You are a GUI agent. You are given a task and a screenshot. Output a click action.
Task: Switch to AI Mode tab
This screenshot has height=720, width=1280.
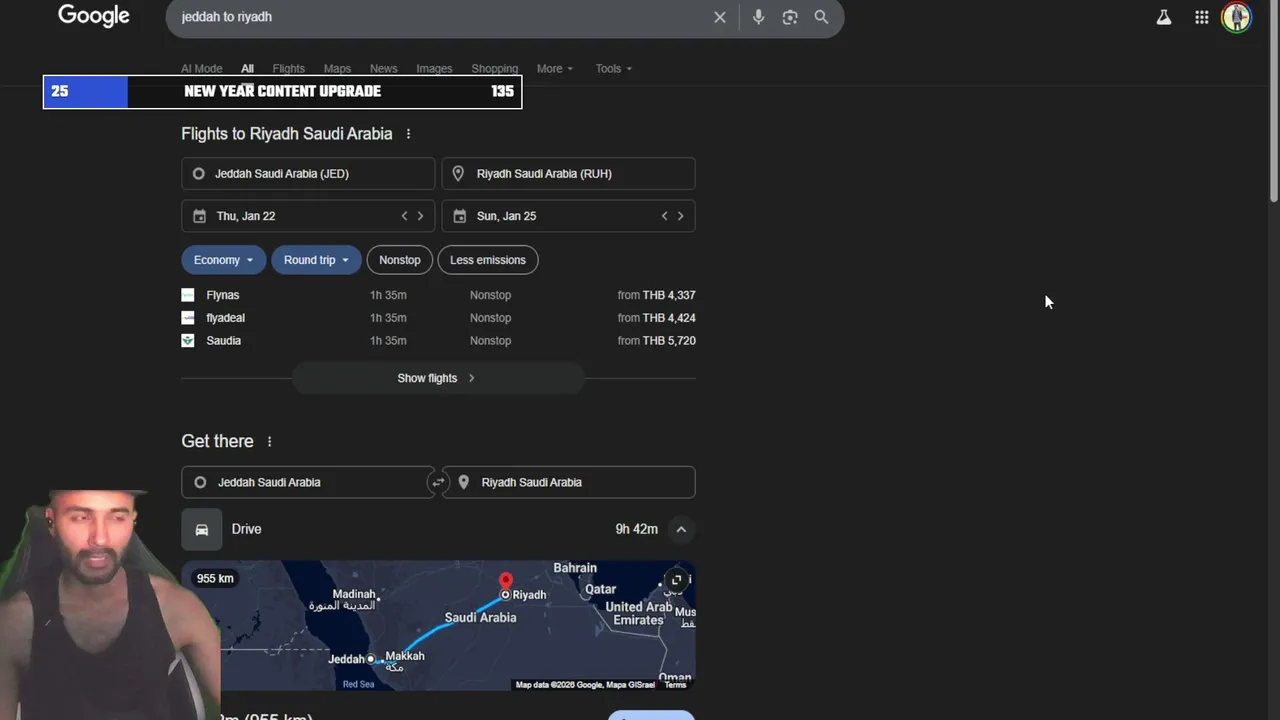point(202,69)
